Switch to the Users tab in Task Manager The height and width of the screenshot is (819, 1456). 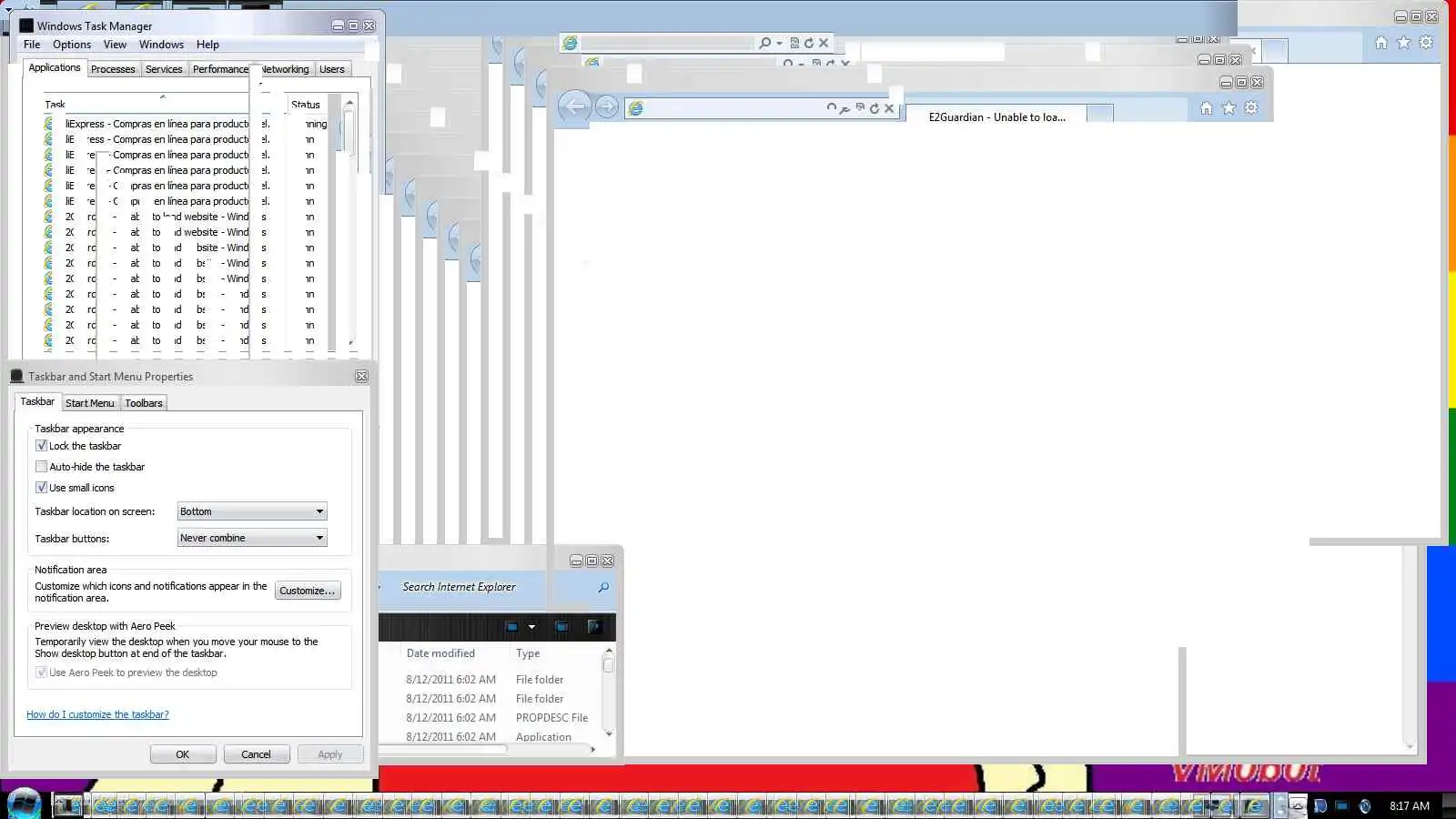(x=332, y=69)
